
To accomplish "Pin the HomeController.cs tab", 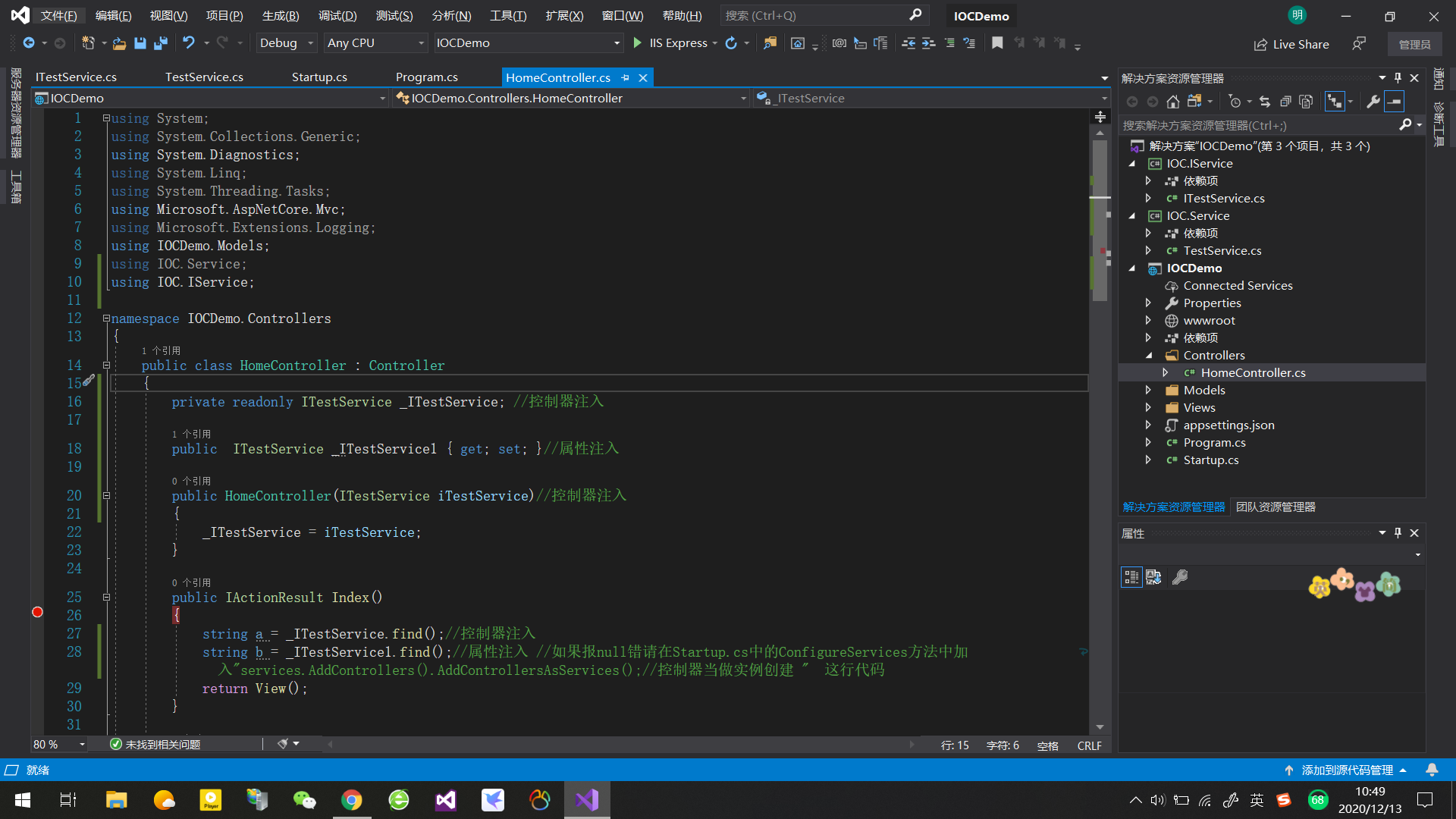I will (626, 77).
